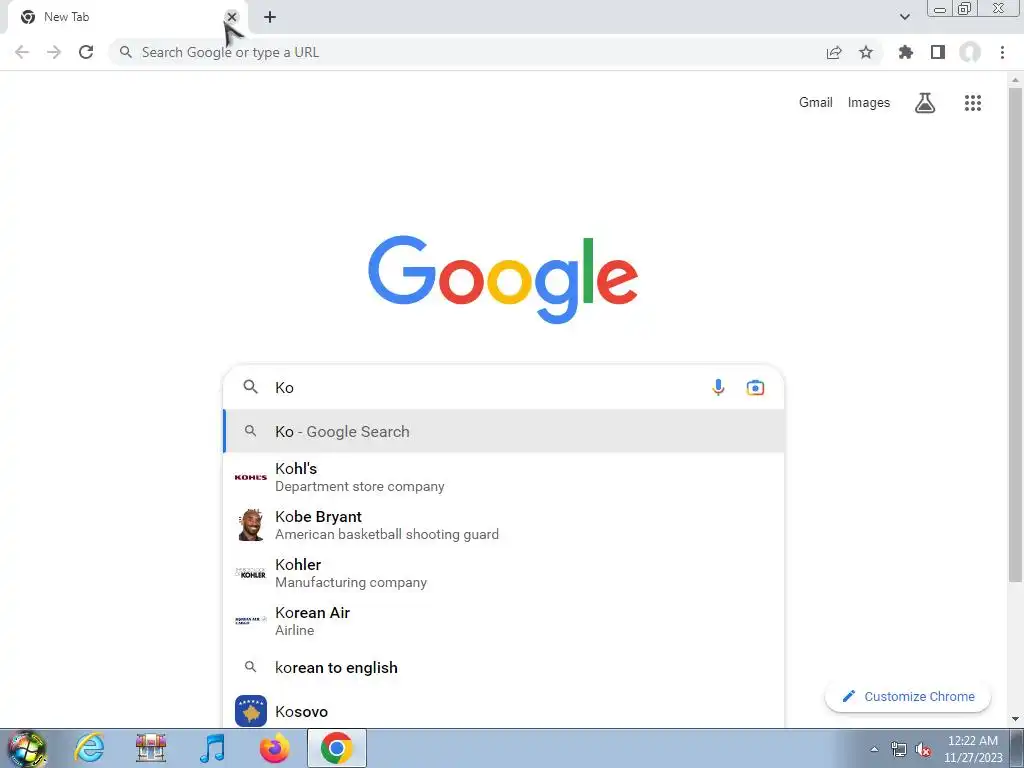Screen dimensions: 1024x768
Task: Toggle the side panel icon
Action: tap(938, 52)
